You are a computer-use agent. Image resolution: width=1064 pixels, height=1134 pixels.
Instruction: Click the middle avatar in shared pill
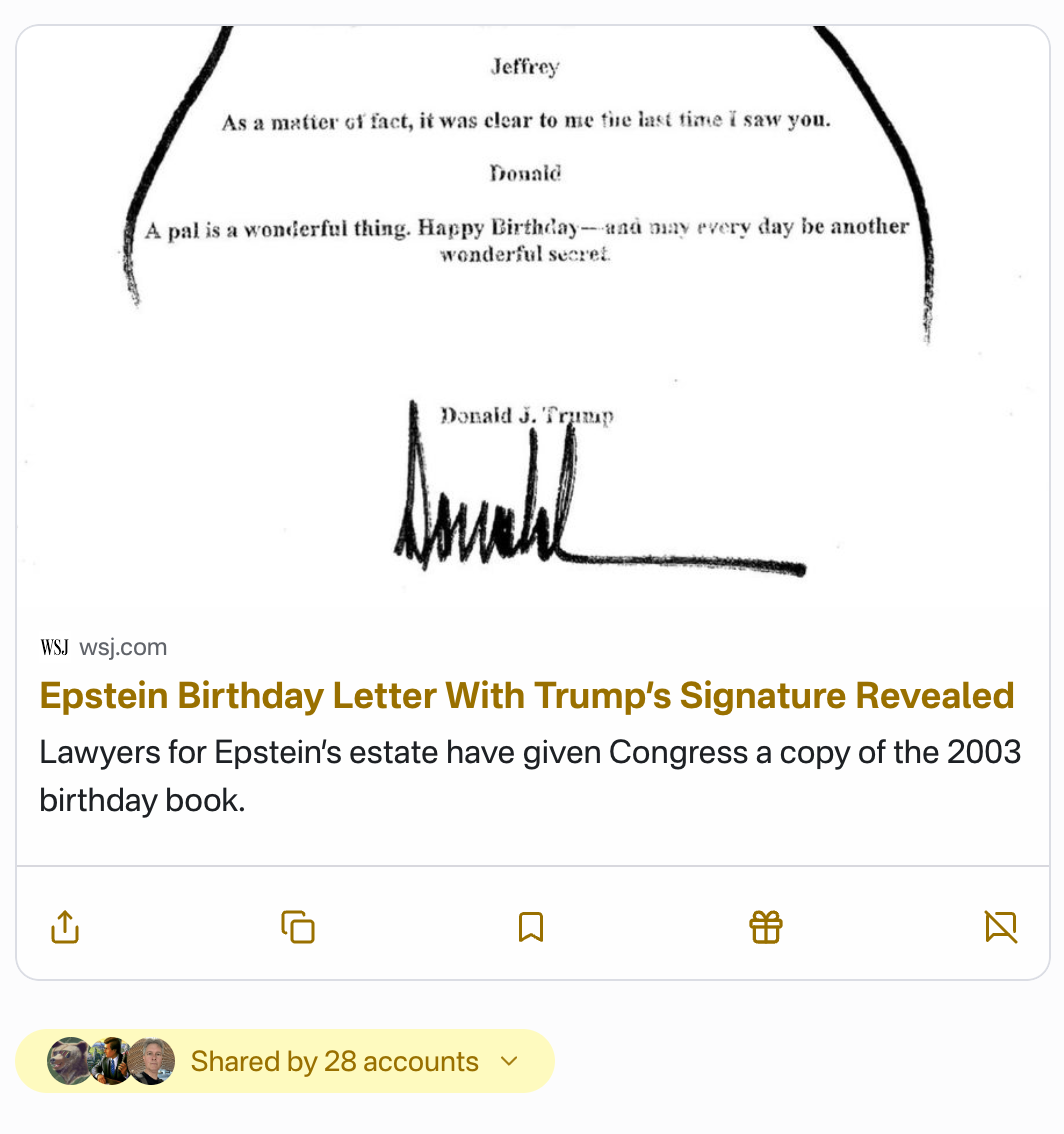(x=111, y=1061)
